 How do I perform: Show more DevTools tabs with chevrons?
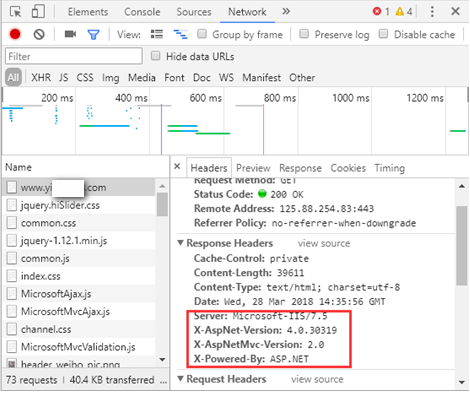coord(286,12)
